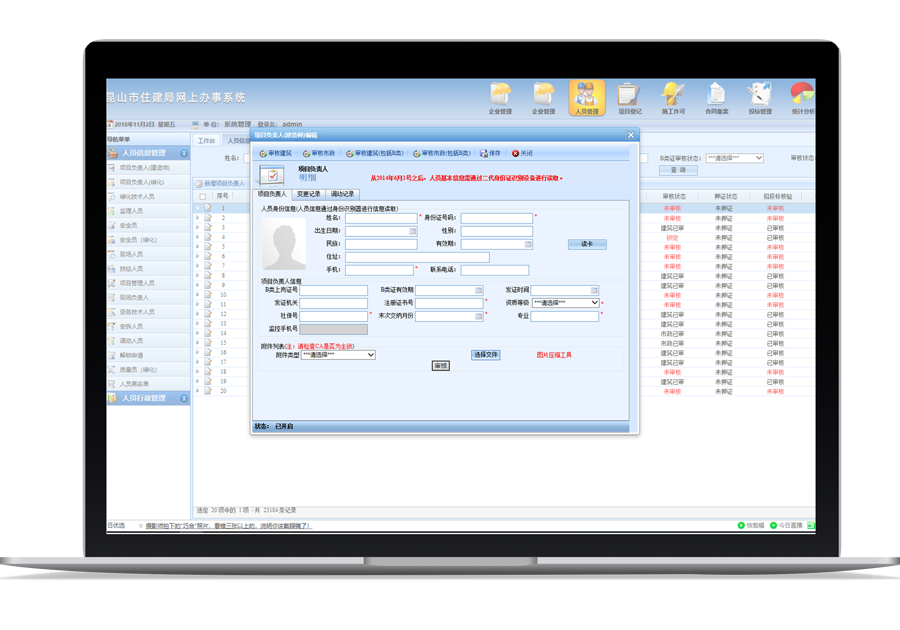Click the 保存 save icon in dialog
Viewport: 900px width, 630px height.
pos(490,154)
